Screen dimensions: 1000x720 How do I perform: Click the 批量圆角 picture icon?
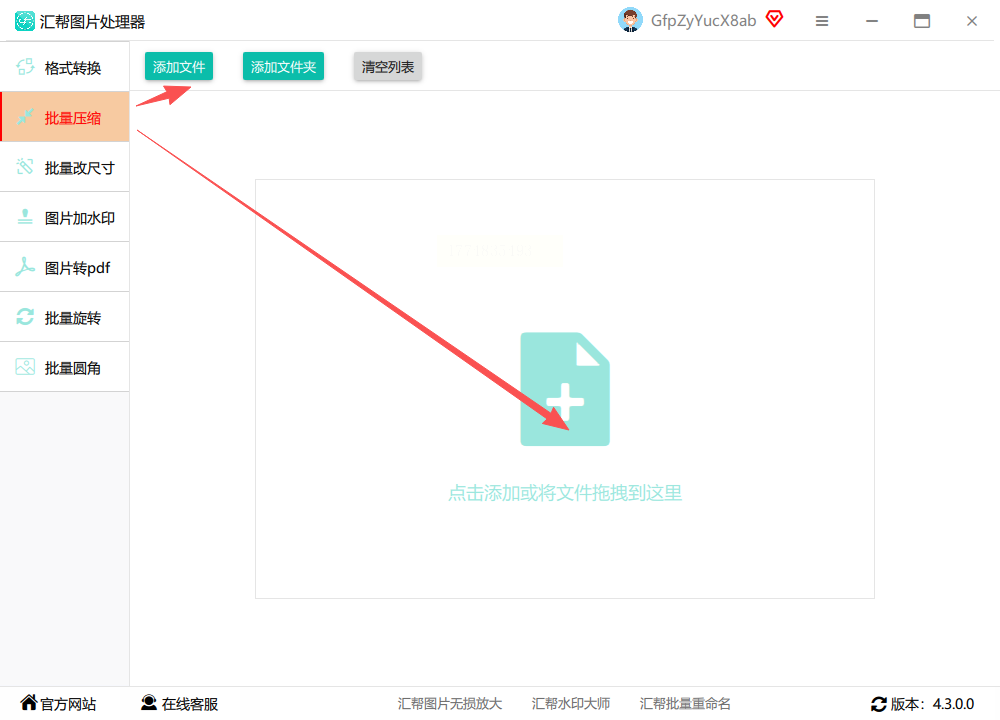pyautogui.click(x=25, y=367)
